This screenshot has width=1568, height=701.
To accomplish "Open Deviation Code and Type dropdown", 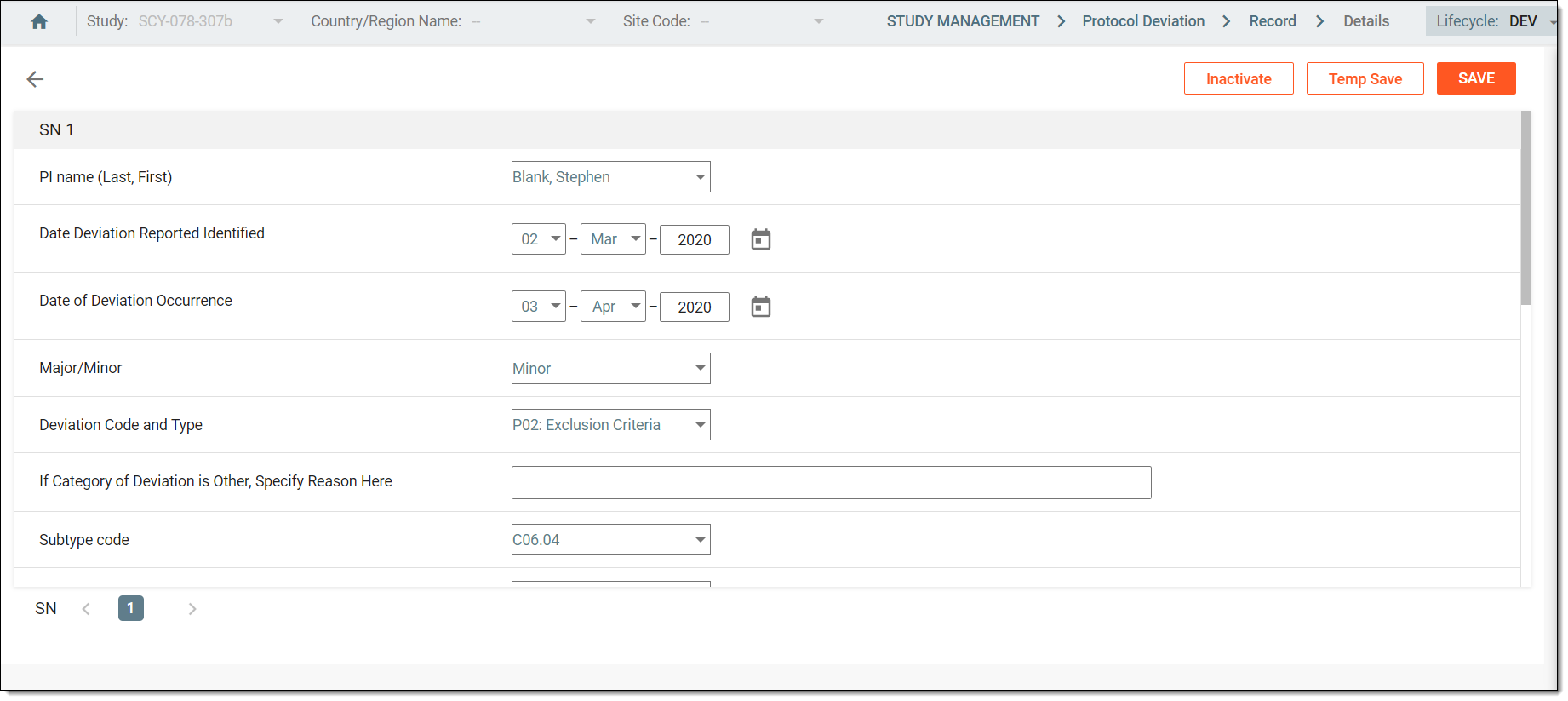I will tap(611, 425).
